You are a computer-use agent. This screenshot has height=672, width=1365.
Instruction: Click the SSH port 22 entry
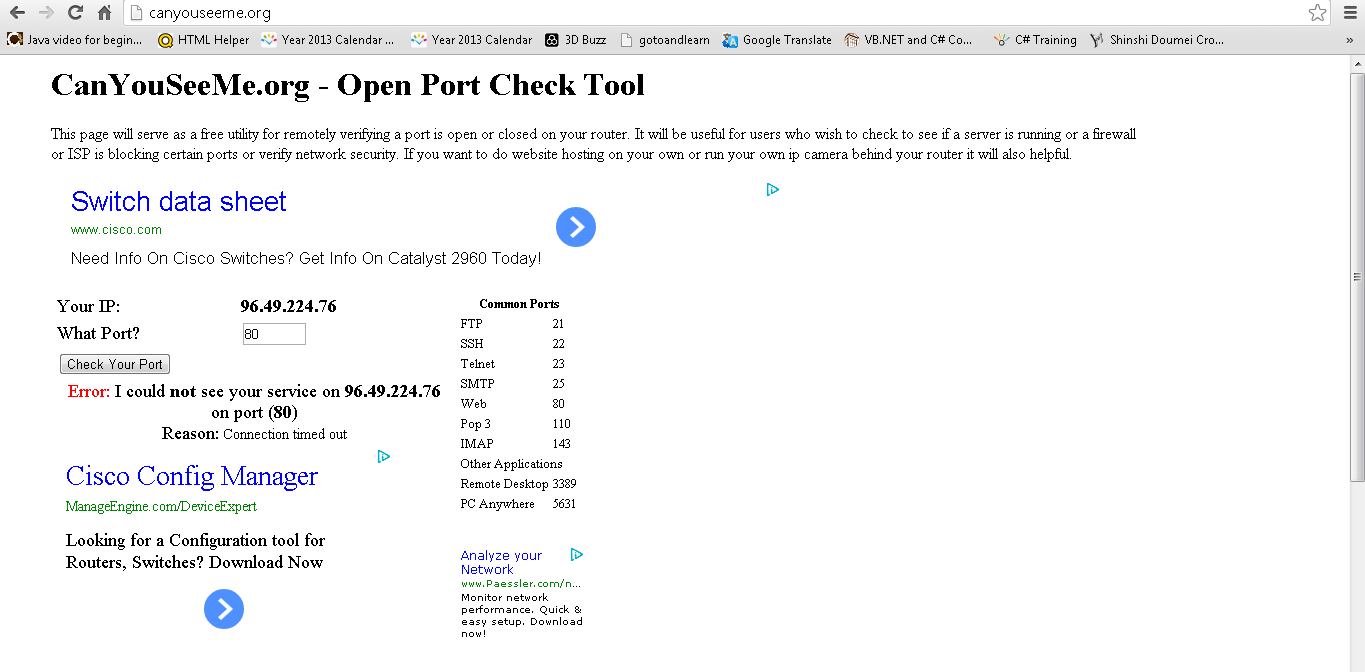click(512, 344)
